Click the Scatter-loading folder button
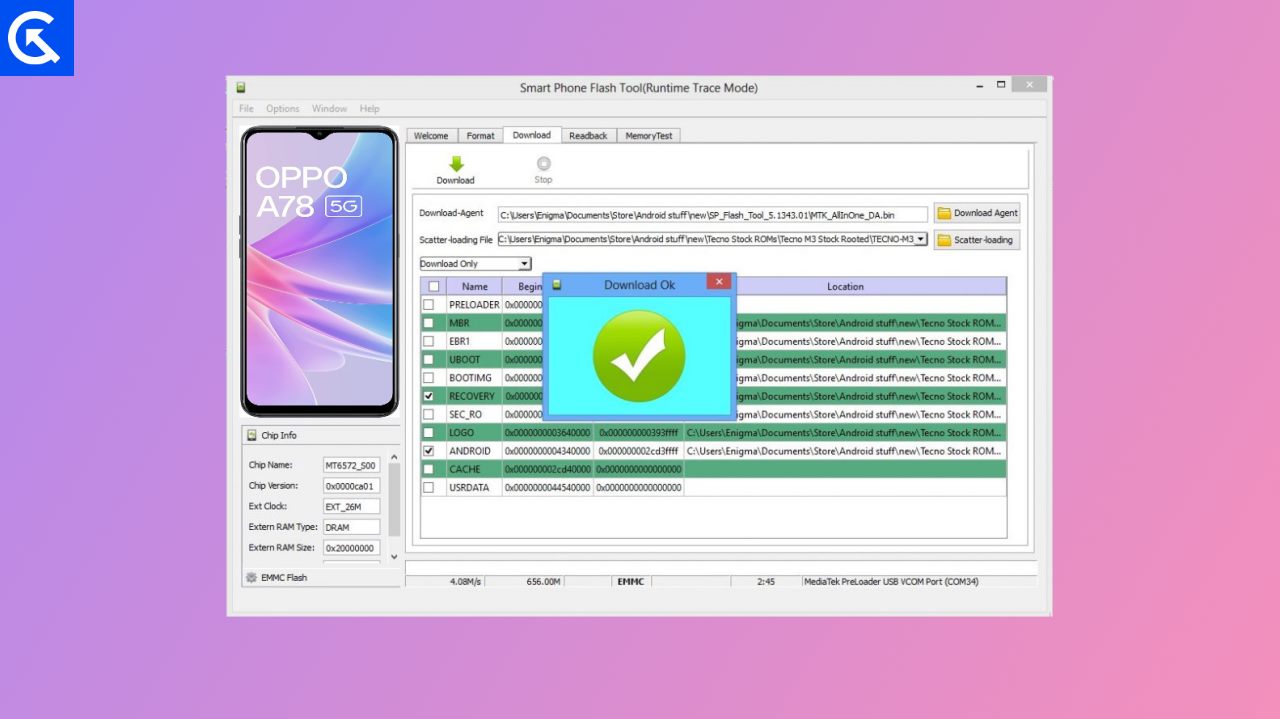1280x719 pixels. pos(977,240)
